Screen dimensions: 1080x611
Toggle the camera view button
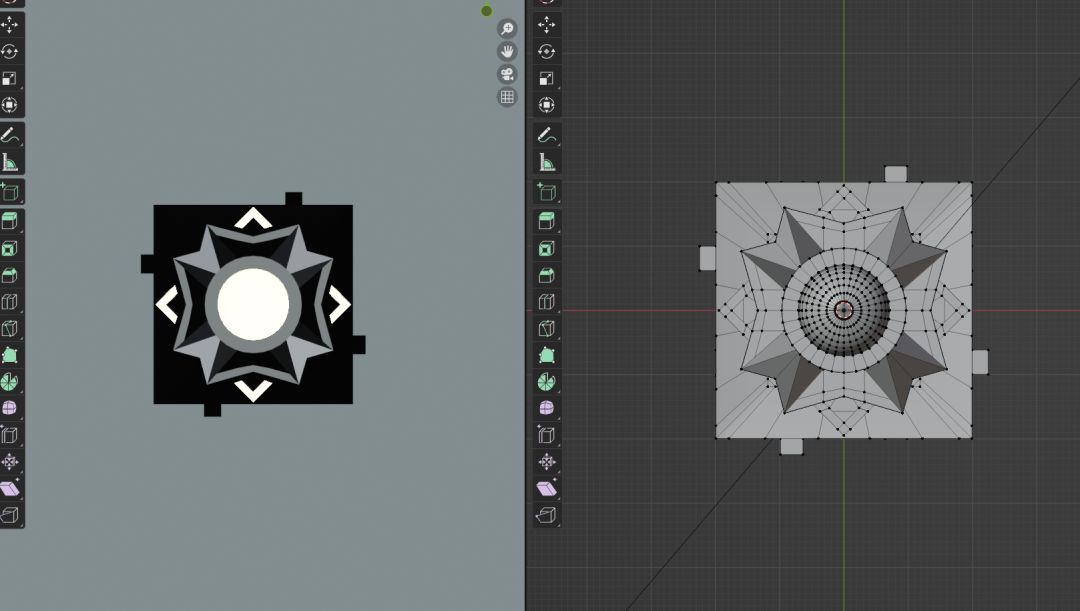pyautogui.click(x=507, y=75)
